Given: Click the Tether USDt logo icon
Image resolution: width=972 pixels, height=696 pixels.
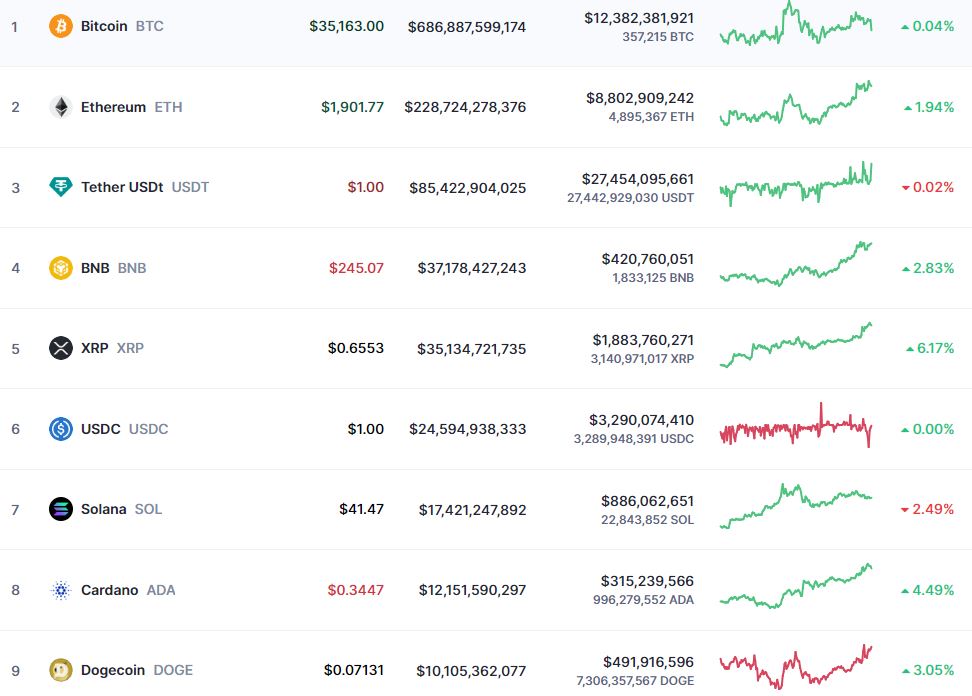Looking at the screenshot, I should pos(61,187).
